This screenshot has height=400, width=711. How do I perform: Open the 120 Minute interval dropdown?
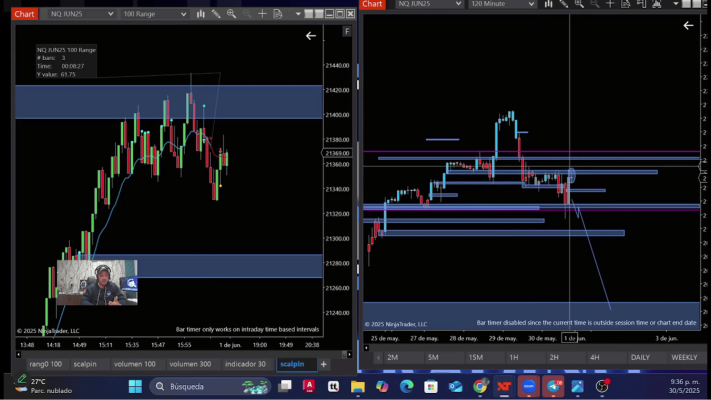pos(502,4)
